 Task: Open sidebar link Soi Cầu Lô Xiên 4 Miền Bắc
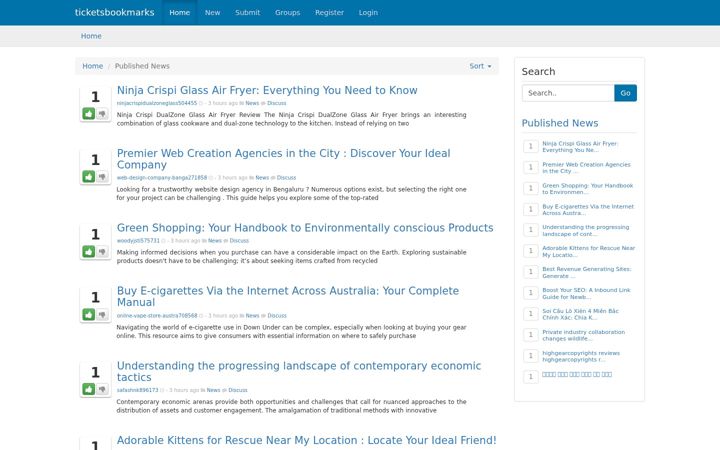pos(580,315)
